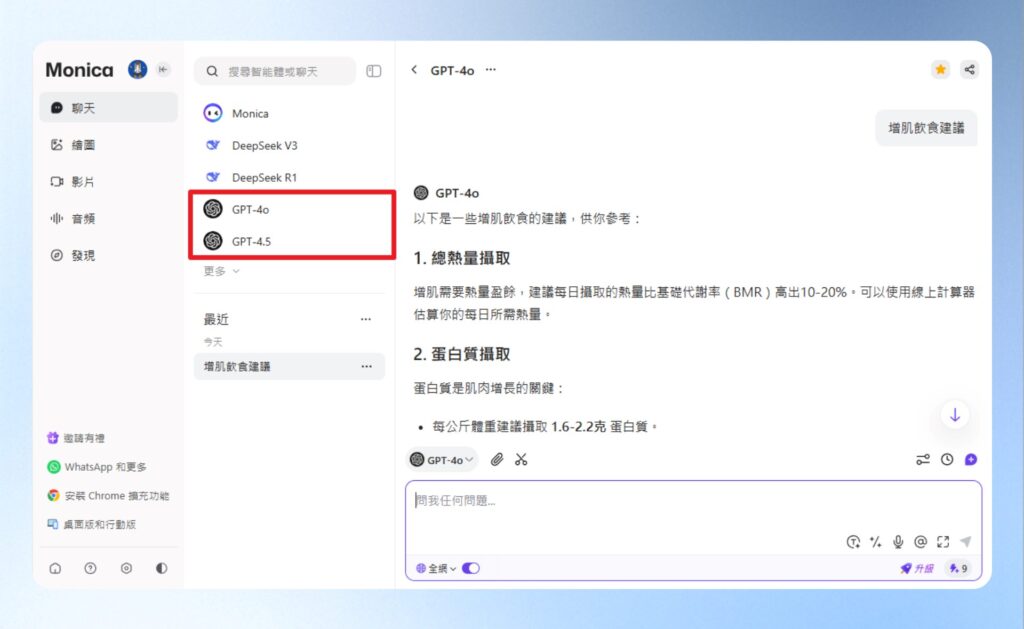Go back with the arrow beside GPT-4o title
Viewport: 1024px width, 629px height.
[414, 70]
